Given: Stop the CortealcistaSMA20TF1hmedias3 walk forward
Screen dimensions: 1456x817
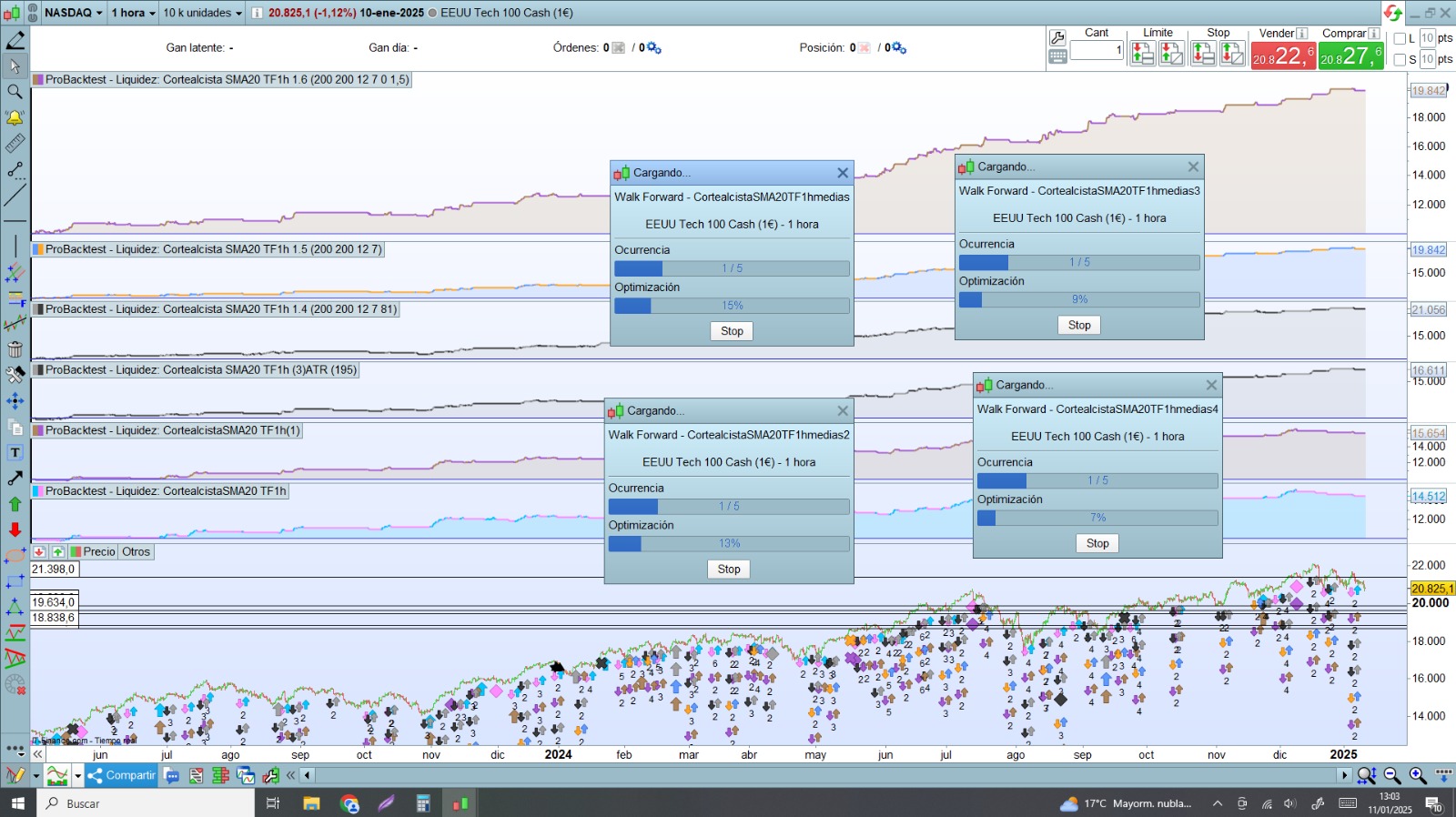Looking at the screenshot, I should click(x=1079, y=325).
